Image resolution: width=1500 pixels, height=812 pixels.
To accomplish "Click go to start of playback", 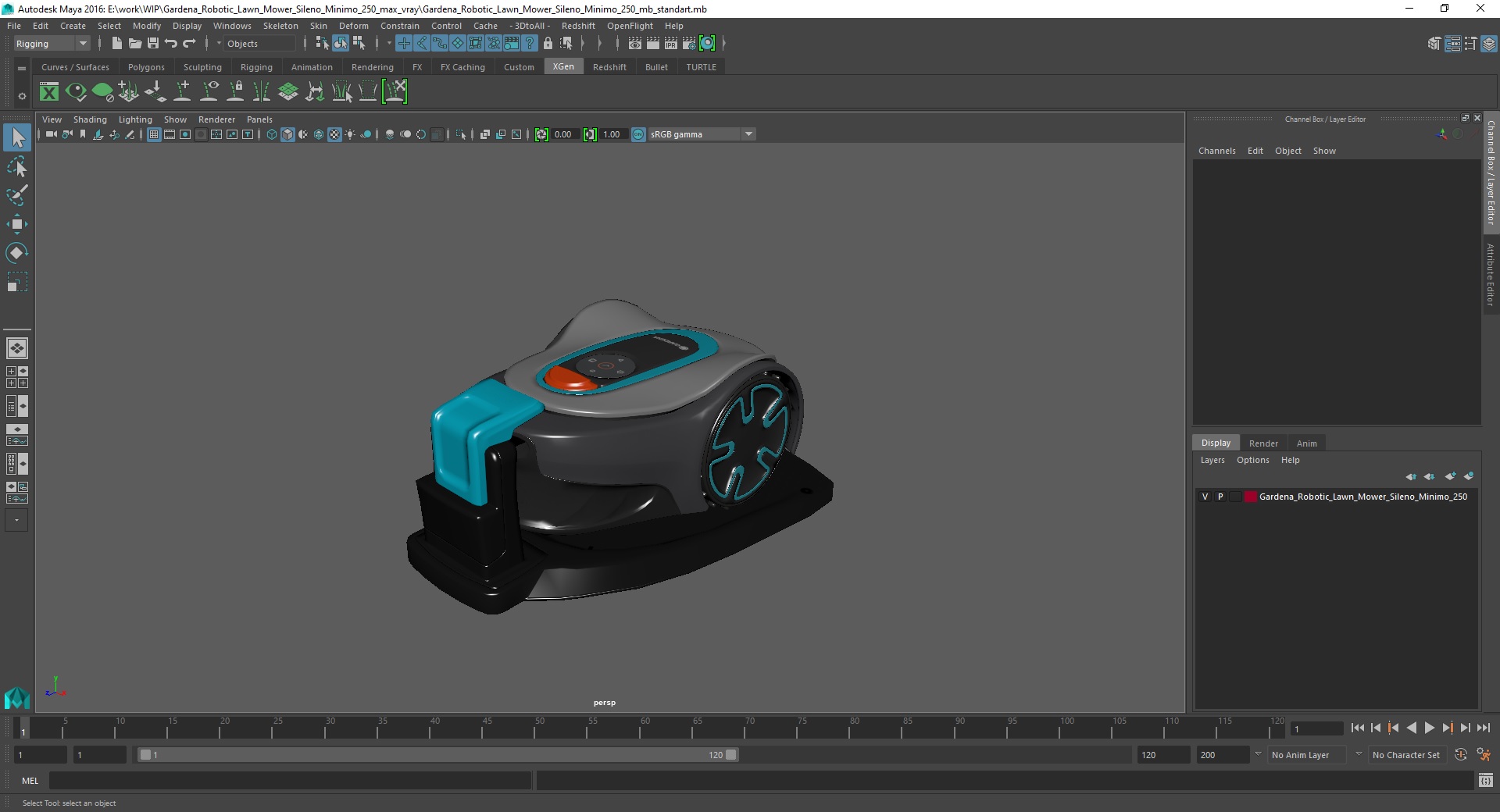I will click(1357, 728).
